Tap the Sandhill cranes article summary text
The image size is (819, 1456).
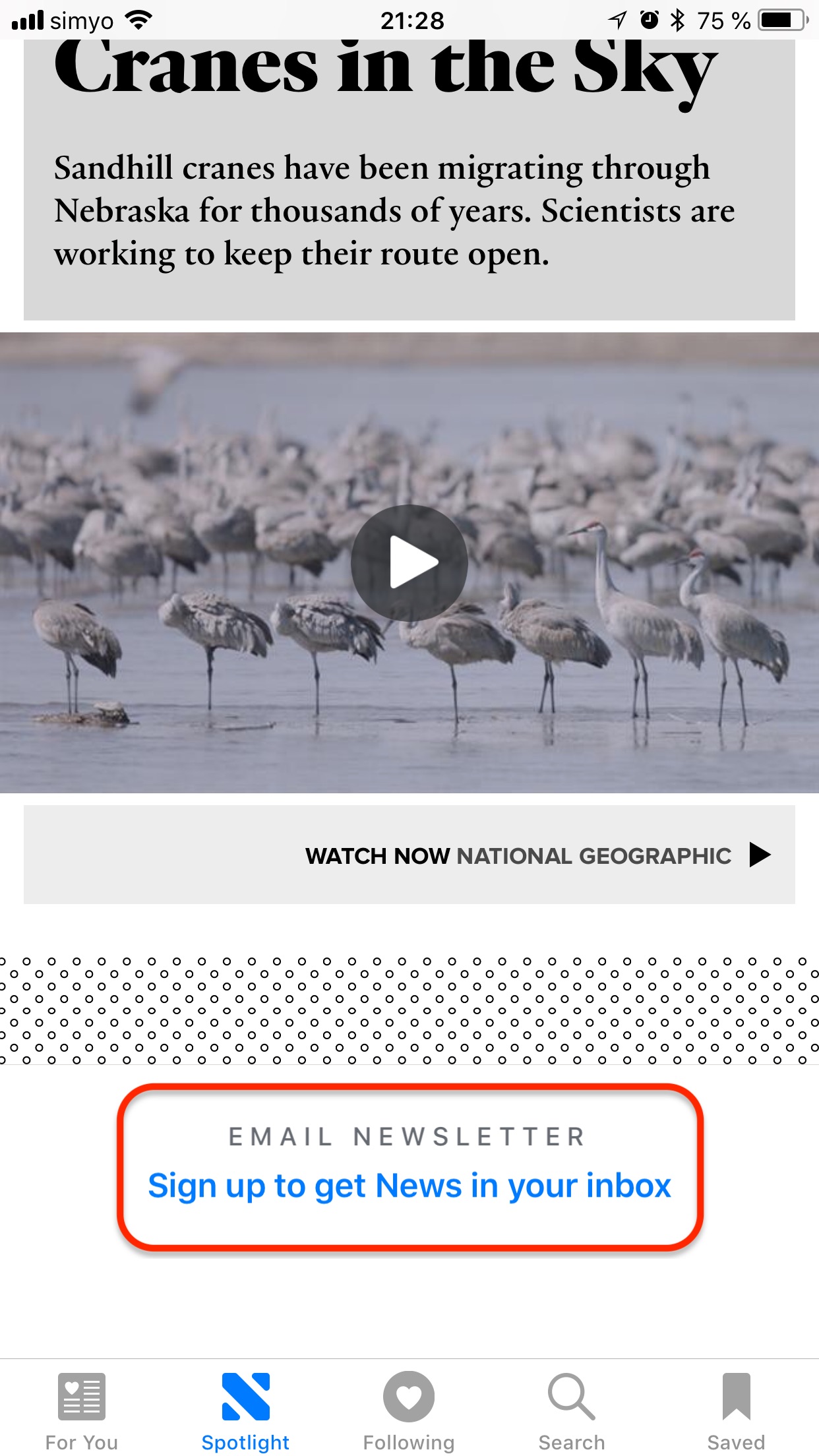click(394, 211)
